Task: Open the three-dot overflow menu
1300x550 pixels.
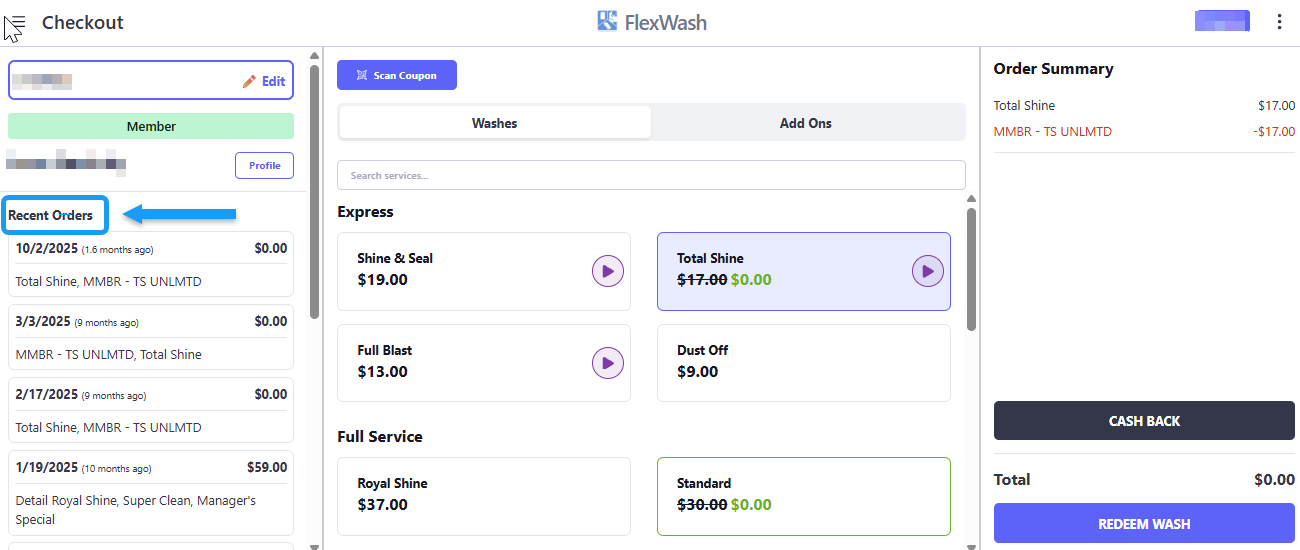Action: pyautogui.click(x=1279, y=22)
